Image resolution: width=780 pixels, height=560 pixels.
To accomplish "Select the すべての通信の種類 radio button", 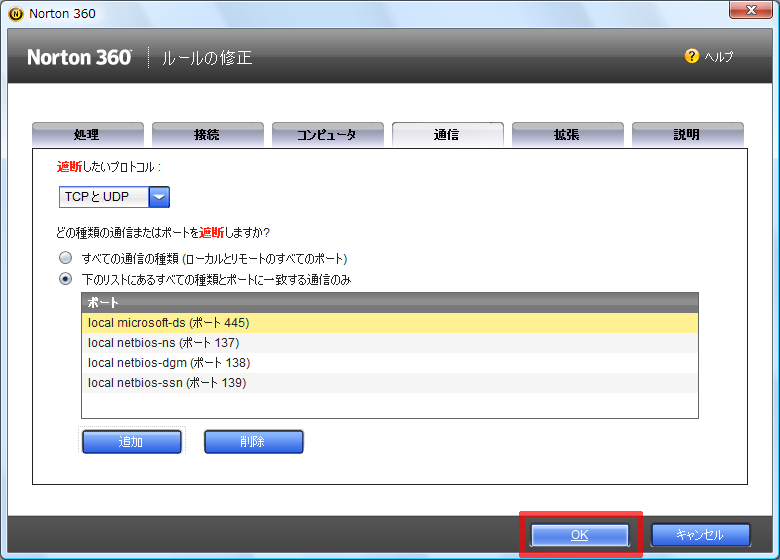I will tap(66, 258).
